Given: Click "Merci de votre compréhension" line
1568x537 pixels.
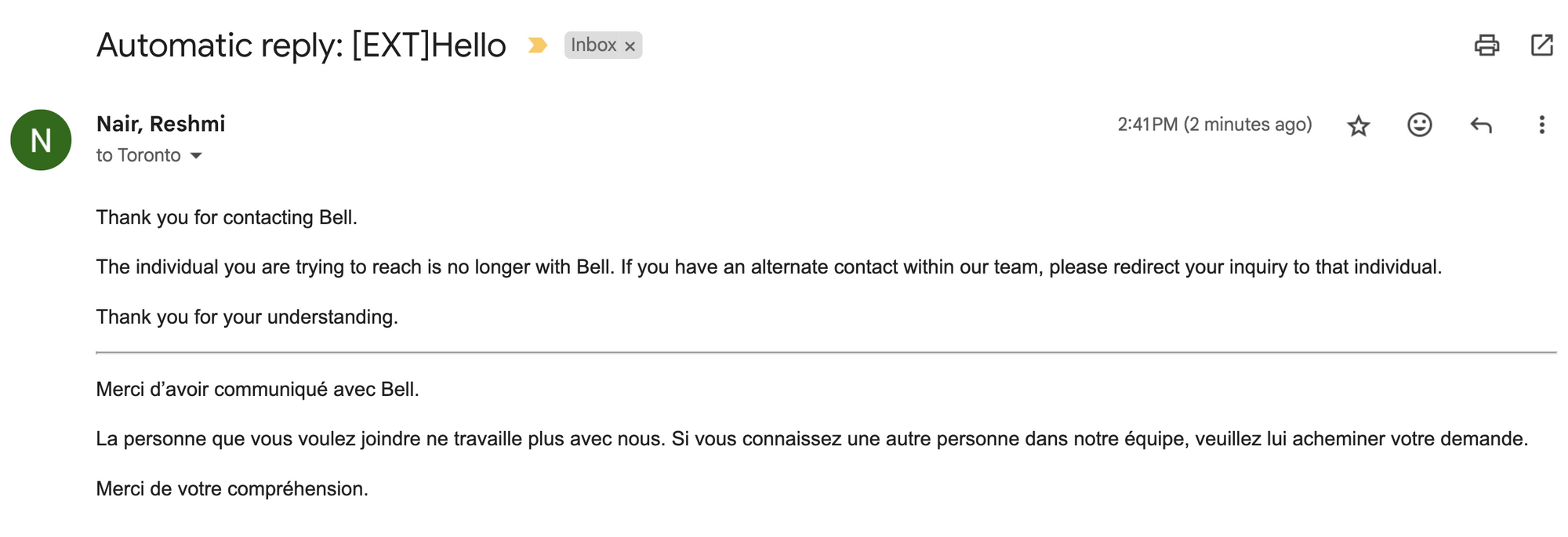Looking at the screenshot, I should tap(232, 489).
